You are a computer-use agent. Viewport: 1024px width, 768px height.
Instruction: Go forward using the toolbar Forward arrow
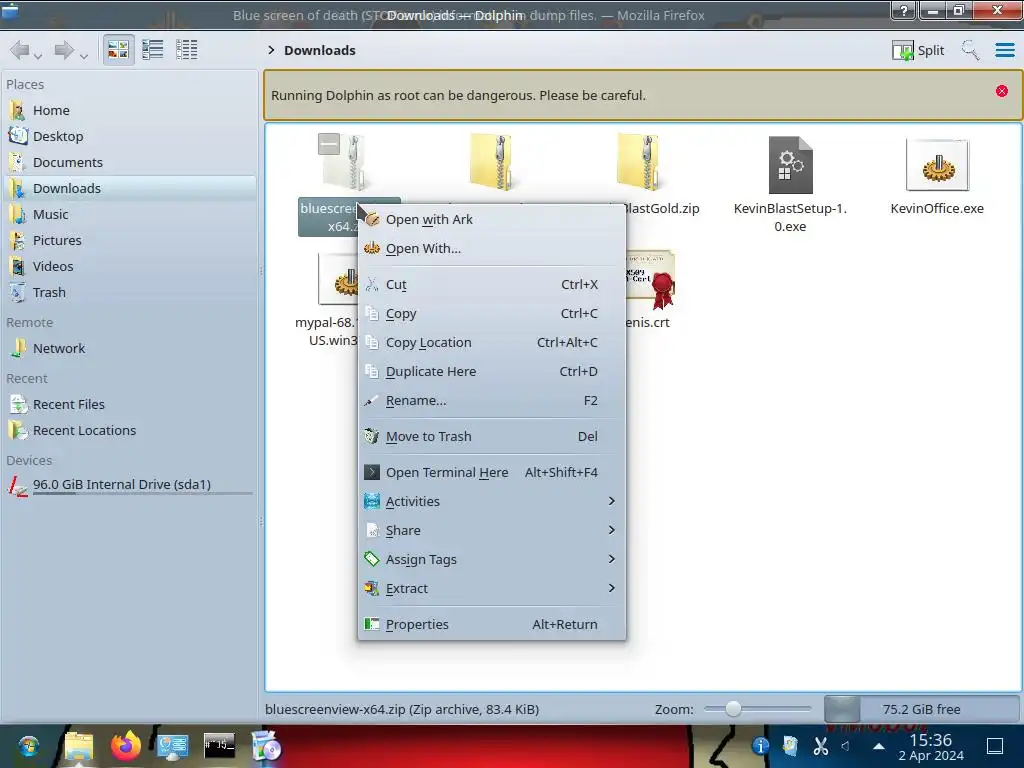coord(64,50)
